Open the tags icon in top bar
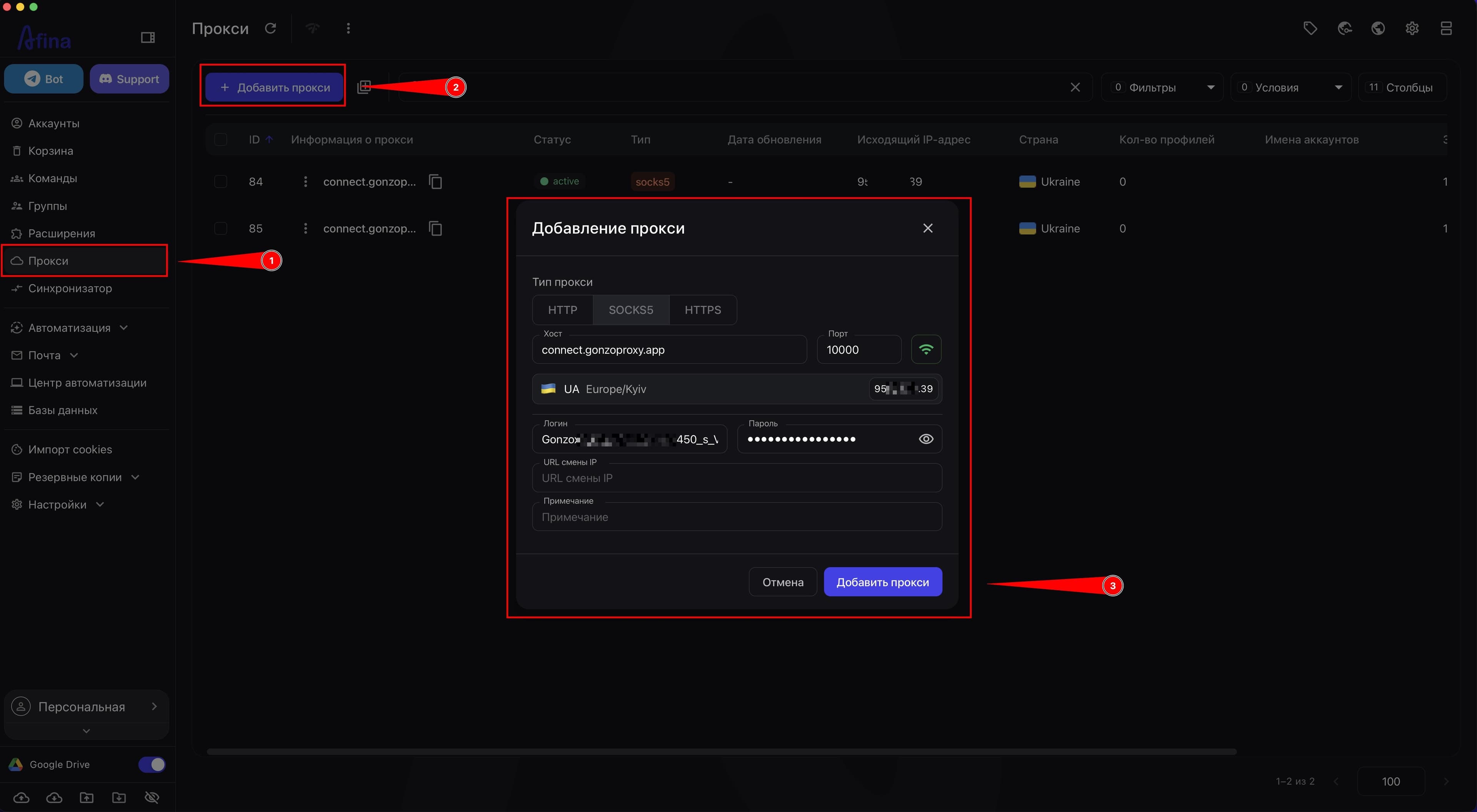This screenshot has width=1477, height=812. point(1310,28)
